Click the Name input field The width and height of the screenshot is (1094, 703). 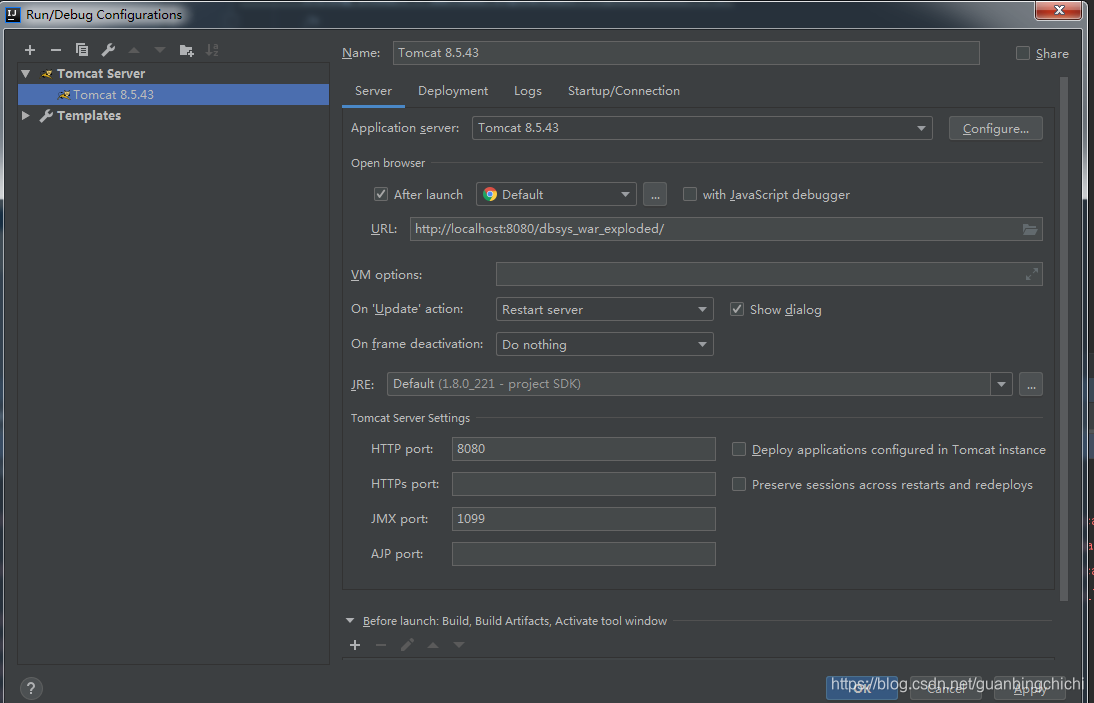point(686,53)
